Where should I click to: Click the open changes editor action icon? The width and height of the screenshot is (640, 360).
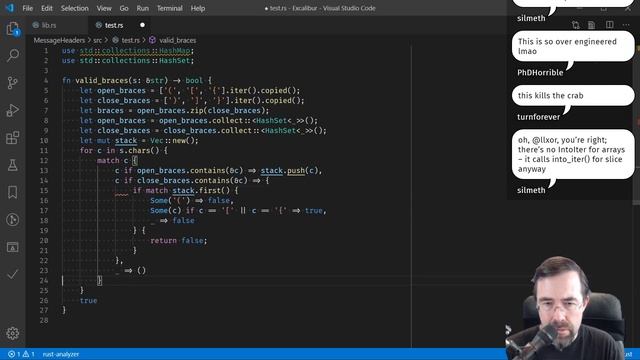coord(576,25)
